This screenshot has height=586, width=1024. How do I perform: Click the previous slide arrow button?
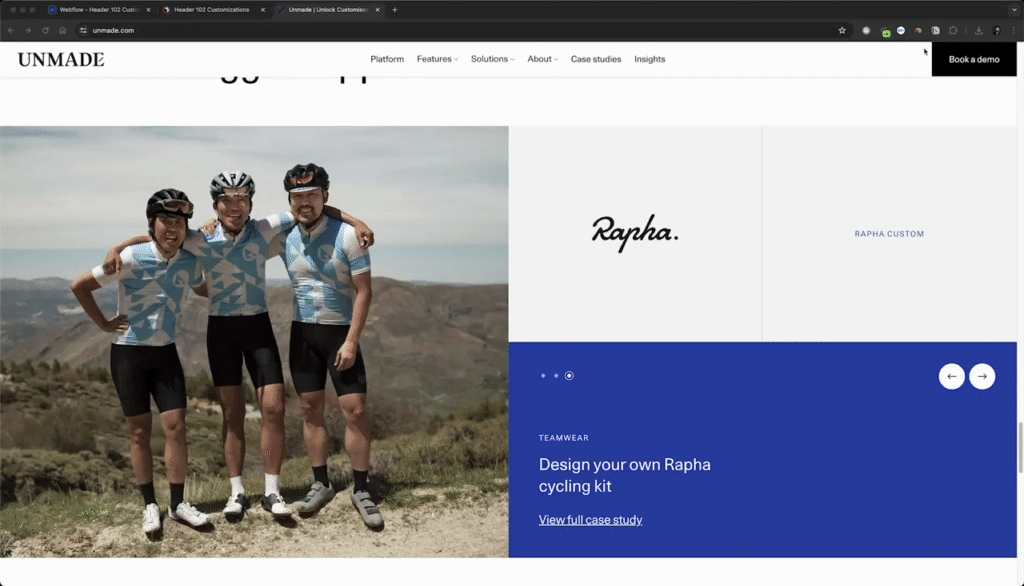coord(951,376)
